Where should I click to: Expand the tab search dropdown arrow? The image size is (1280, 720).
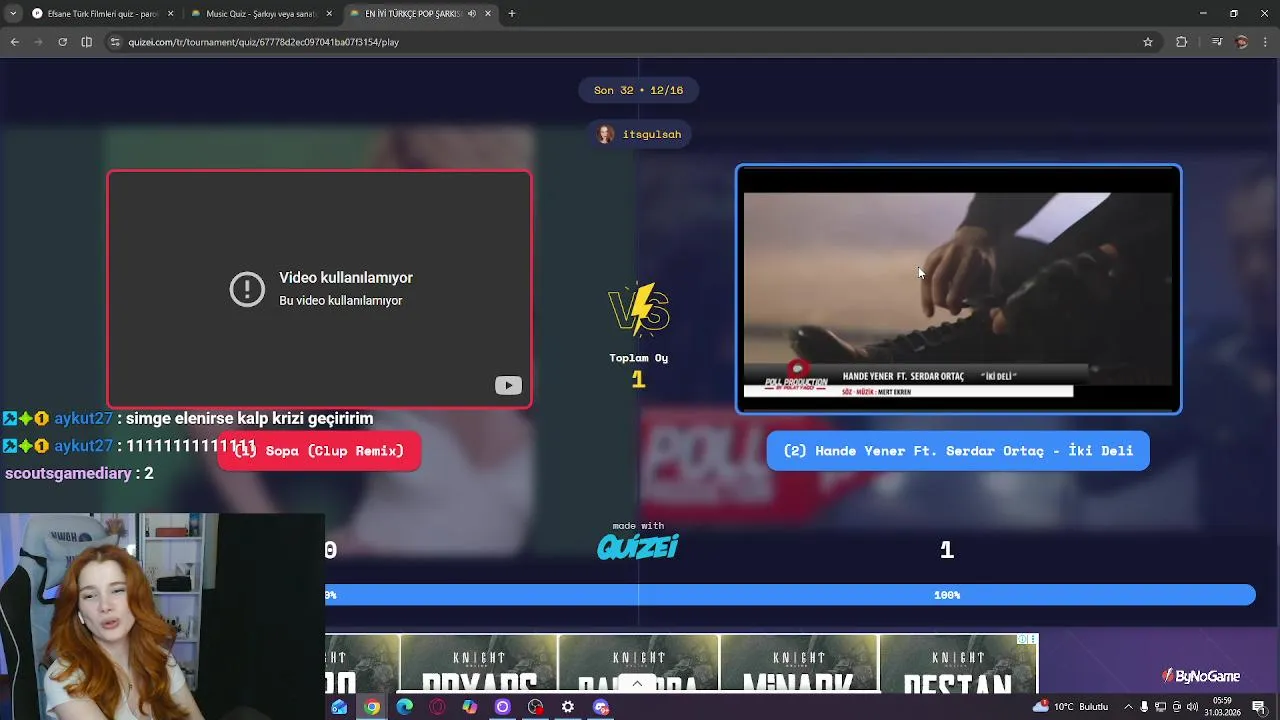pyautogui.click(x=13, y=14)
